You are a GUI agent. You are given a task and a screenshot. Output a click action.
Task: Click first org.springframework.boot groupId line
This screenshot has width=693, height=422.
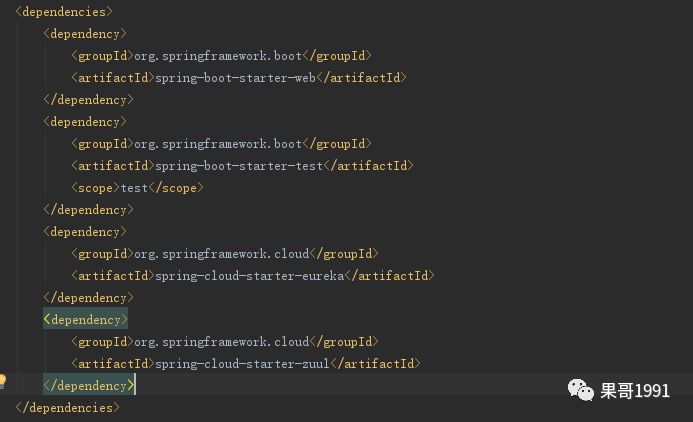pyautogui.click(x=221, y=56)
